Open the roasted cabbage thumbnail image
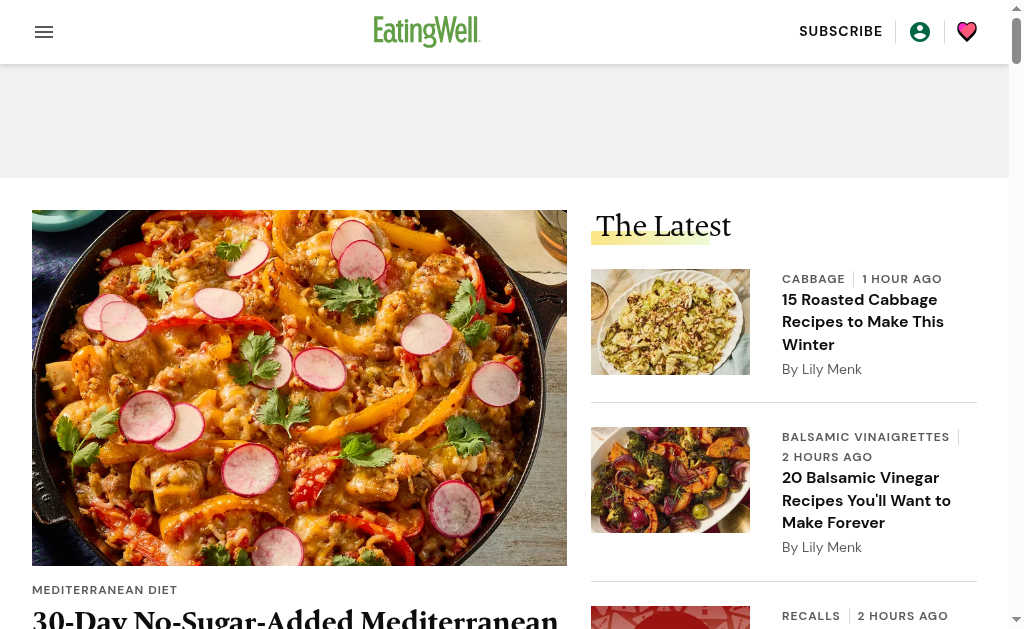 pos(670,322)
